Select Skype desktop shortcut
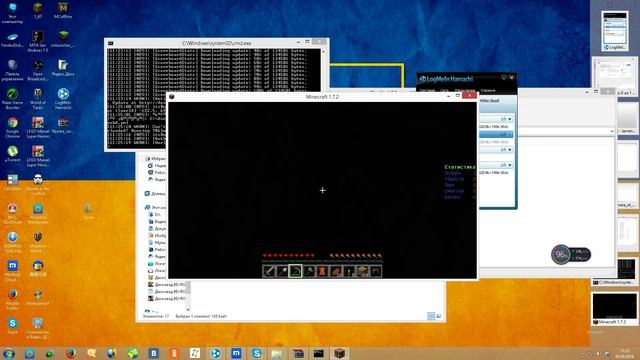Viewport: 640px width, 360px height. [x=12, y=326]
